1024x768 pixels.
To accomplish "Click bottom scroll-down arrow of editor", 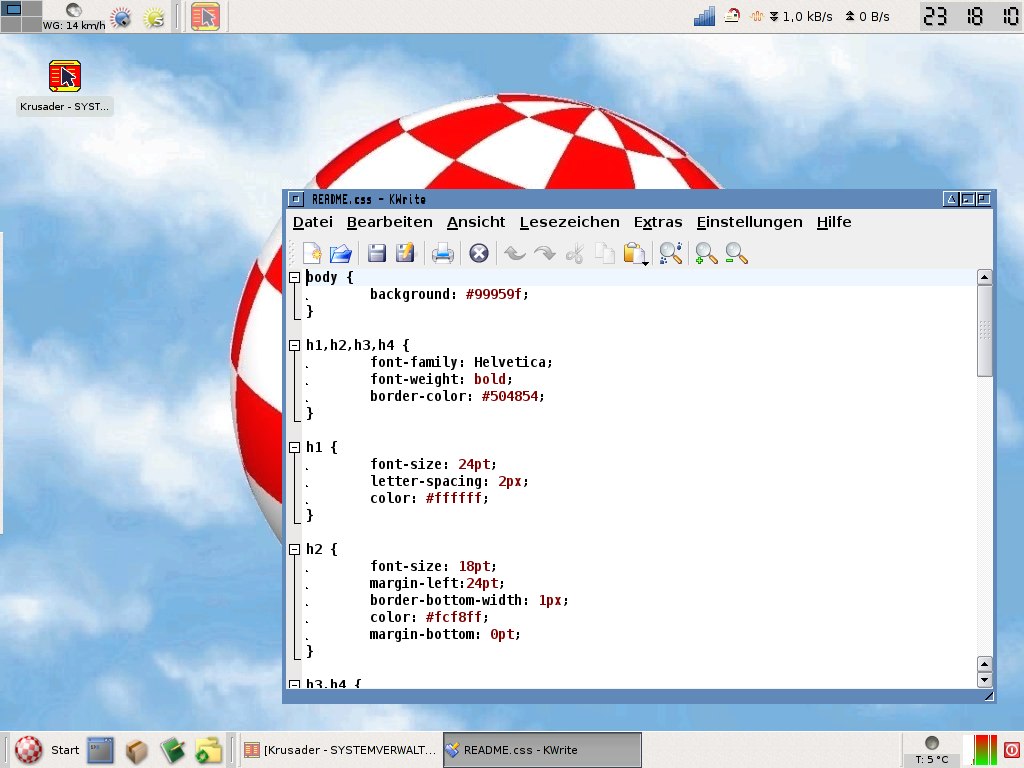I will pos(985,680).
